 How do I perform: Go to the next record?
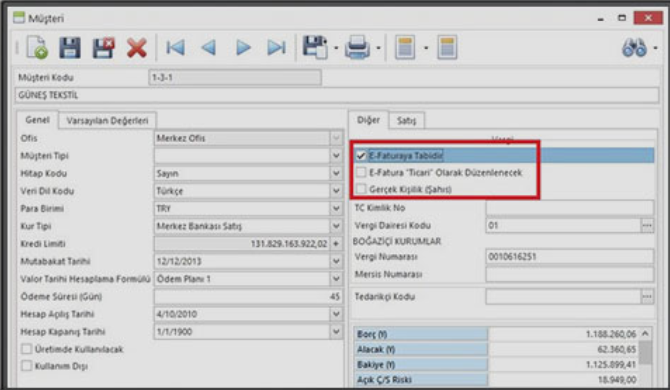click(243, 47)
